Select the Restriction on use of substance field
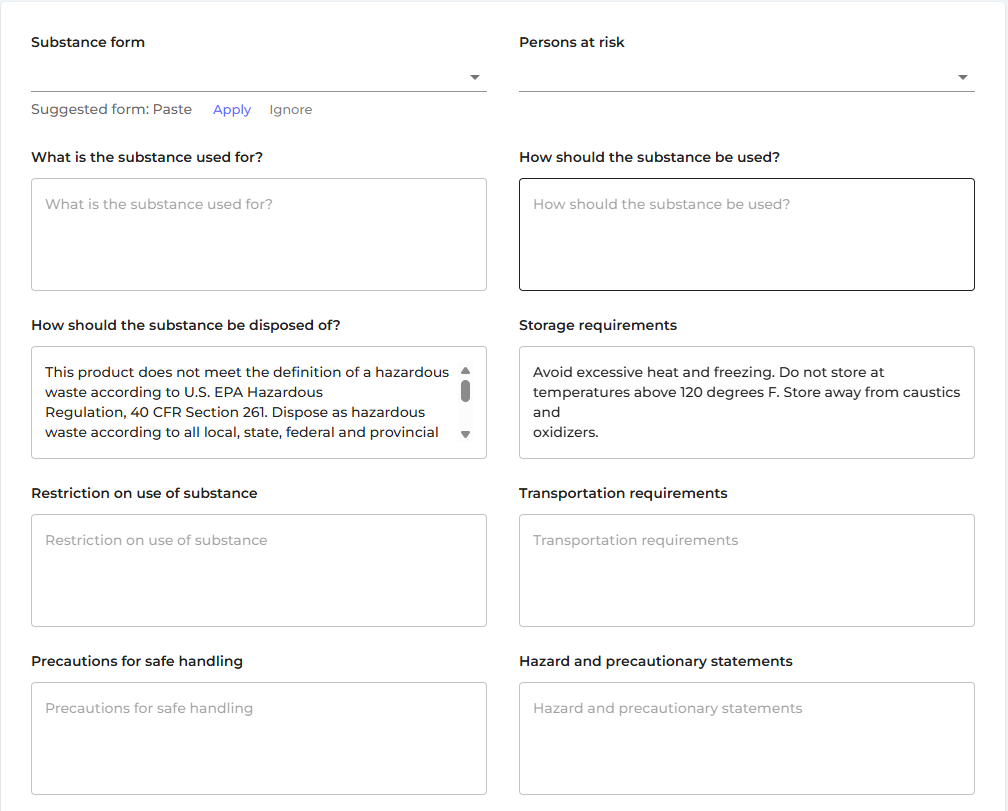Viewport: 1008px width, 811px height. pos(259,570)
